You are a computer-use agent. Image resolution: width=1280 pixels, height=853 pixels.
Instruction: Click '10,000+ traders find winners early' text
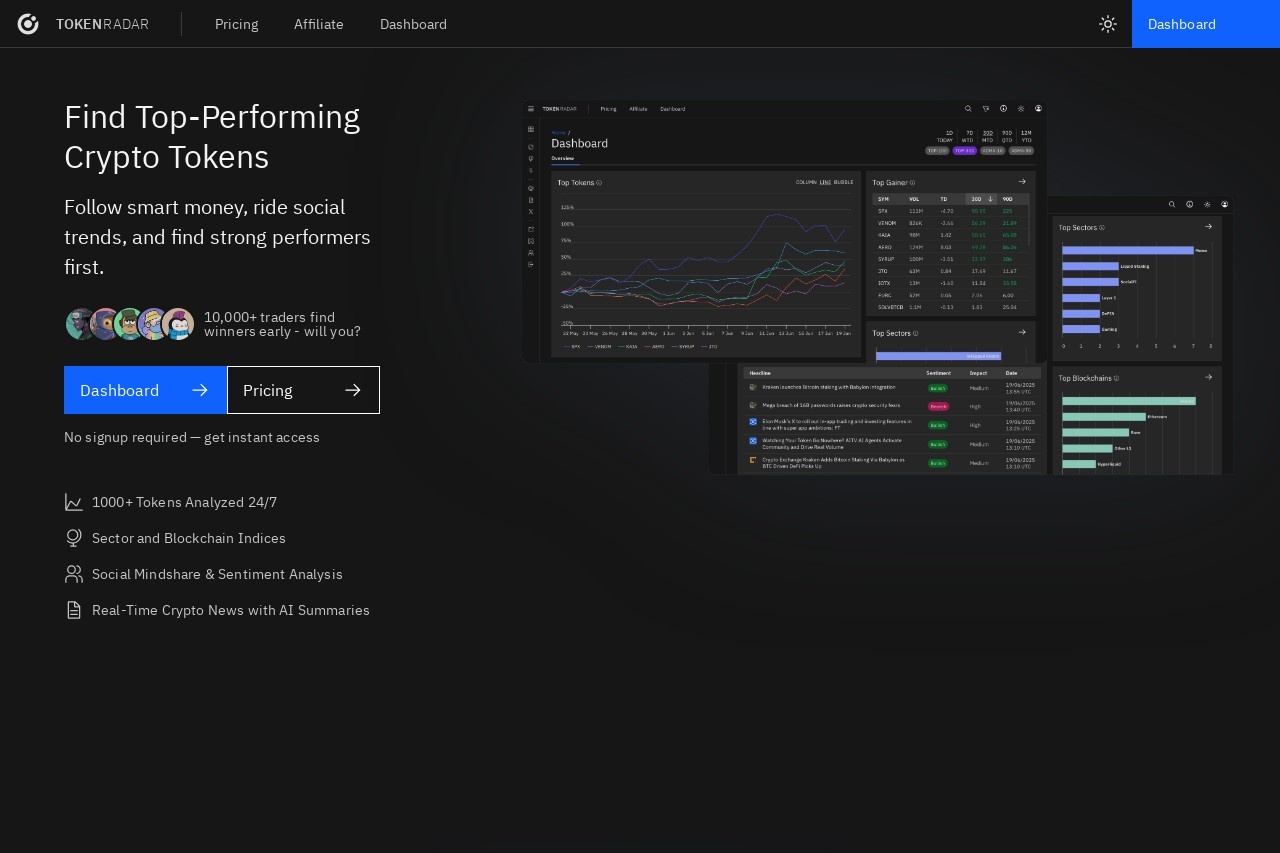[x=282, y=324]
